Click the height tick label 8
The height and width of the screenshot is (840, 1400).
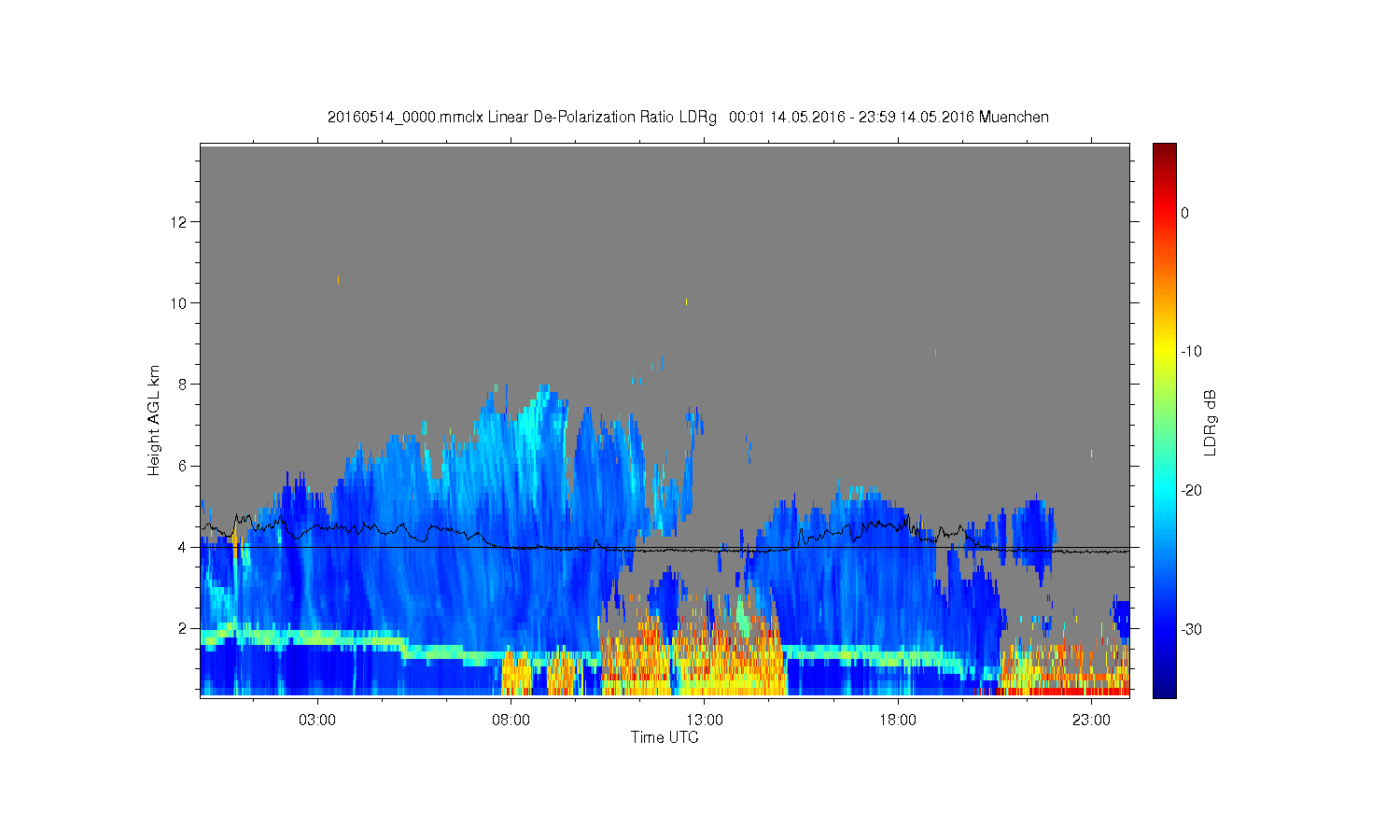click(x=184, y=385)
